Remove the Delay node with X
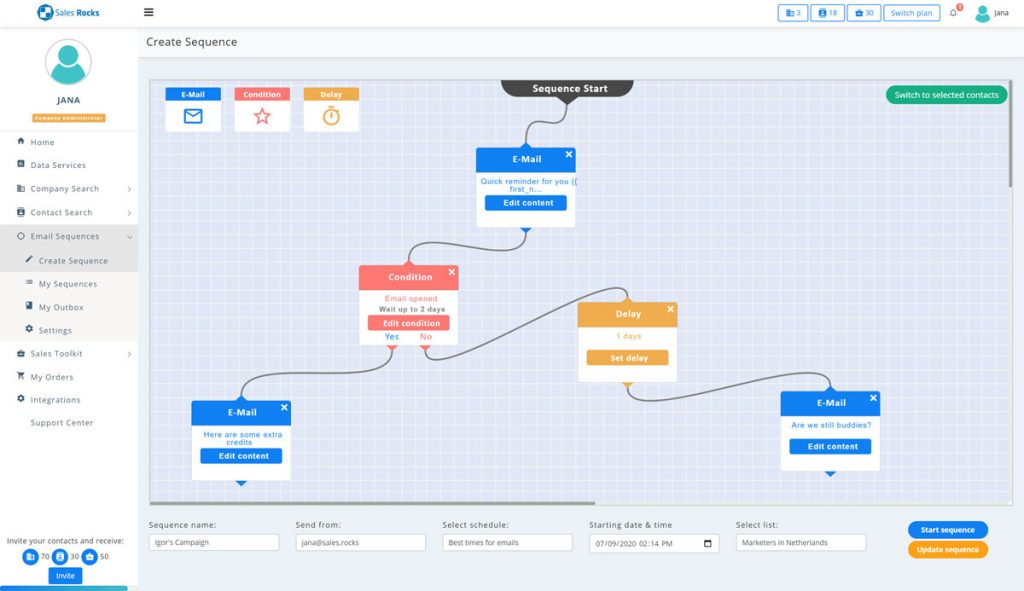The image size is (1024, 591). (670, 309)
